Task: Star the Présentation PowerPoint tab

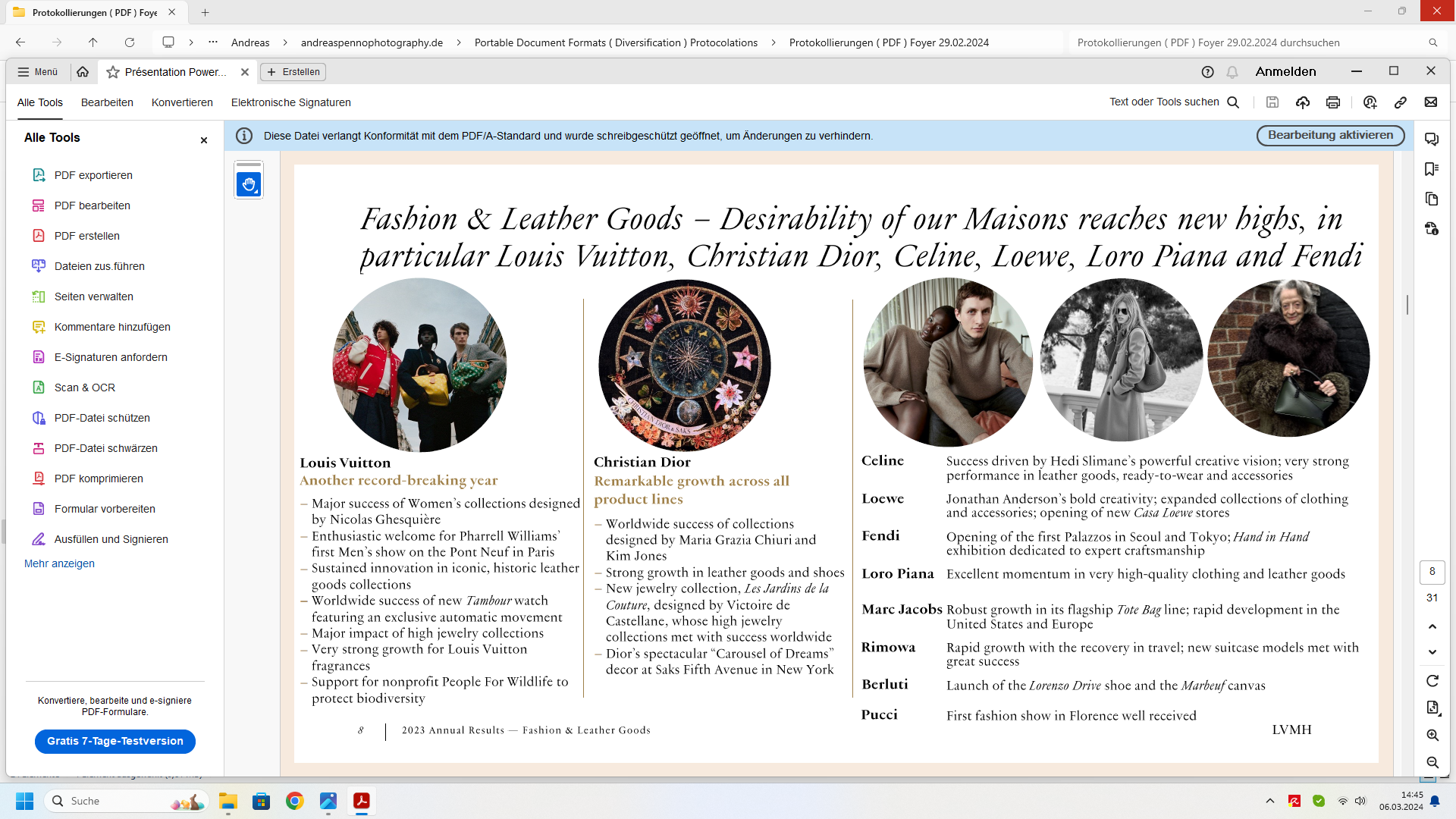Action: click(x=113, y=72)
